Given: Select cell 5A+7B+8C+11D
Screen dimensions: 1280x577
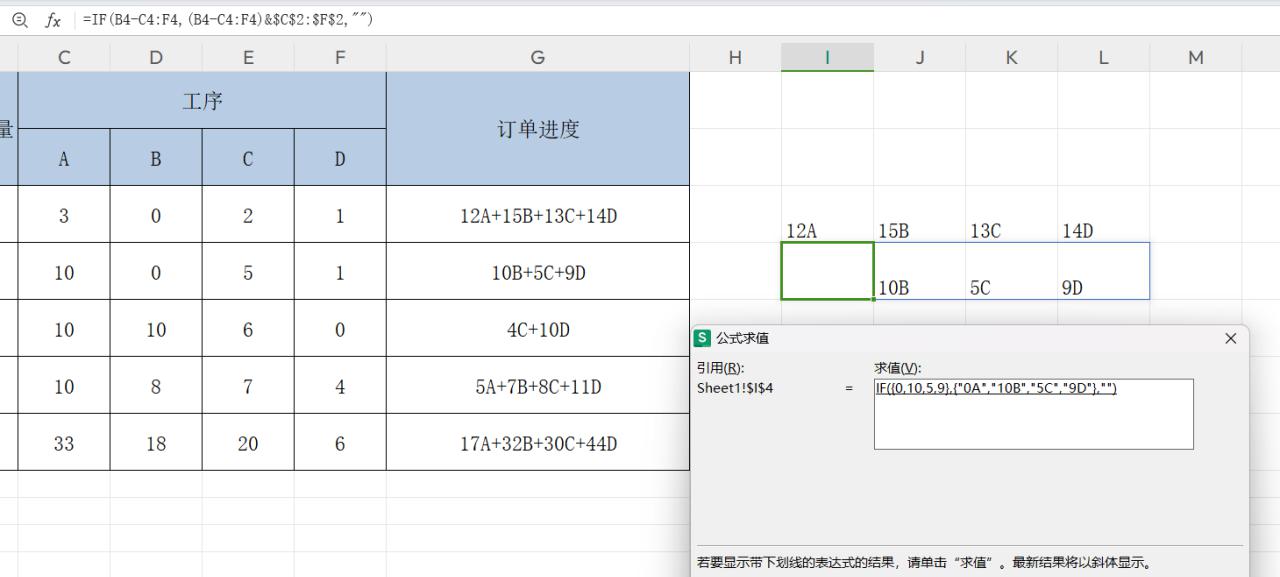Looking at the screenshot, I should (x=538, y=386).
